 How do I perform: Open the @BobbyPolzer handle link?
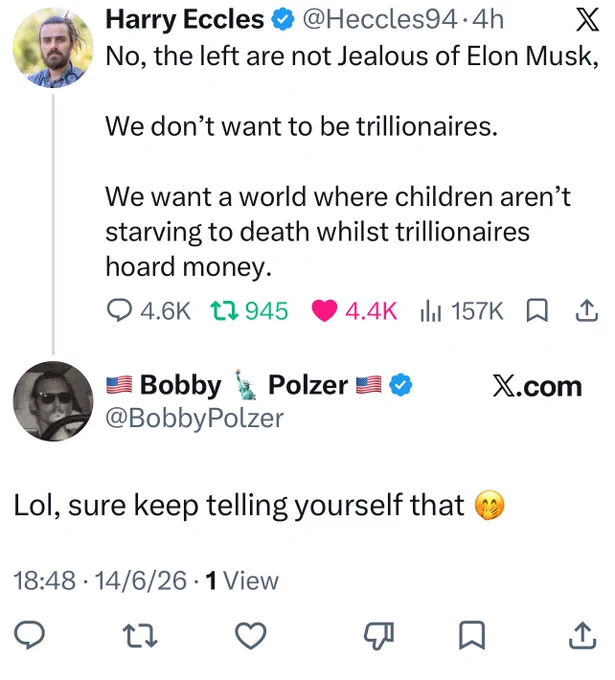(195, 418)
